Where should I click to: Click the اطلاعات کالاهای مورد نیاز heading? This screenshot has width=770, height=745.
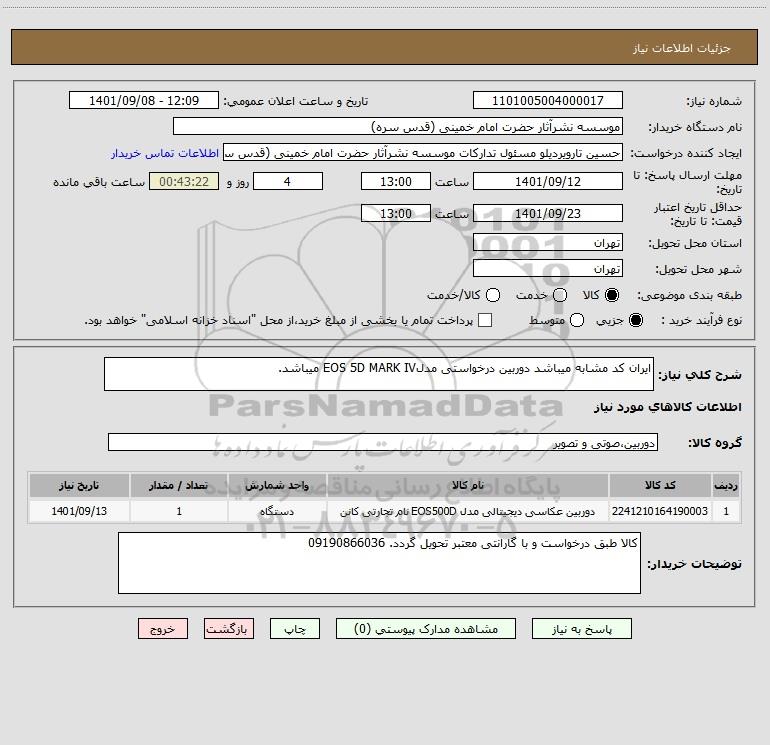tap(667, 407)
